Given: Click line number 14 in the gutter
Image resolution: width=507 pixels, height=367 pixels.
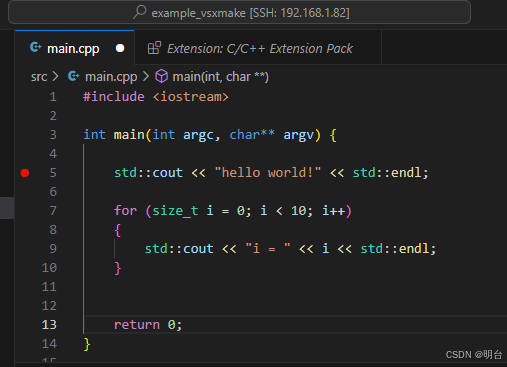Looking at the screenshot, I should [x=49, y=344].
